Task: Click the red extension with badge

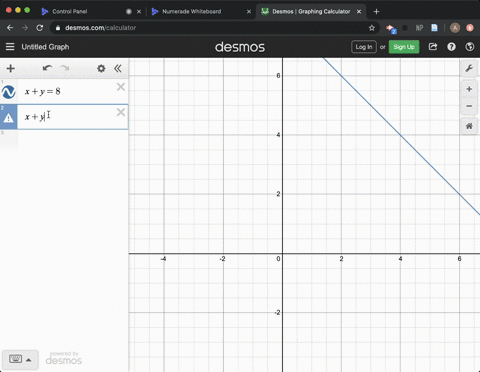Action: [391, 29]
